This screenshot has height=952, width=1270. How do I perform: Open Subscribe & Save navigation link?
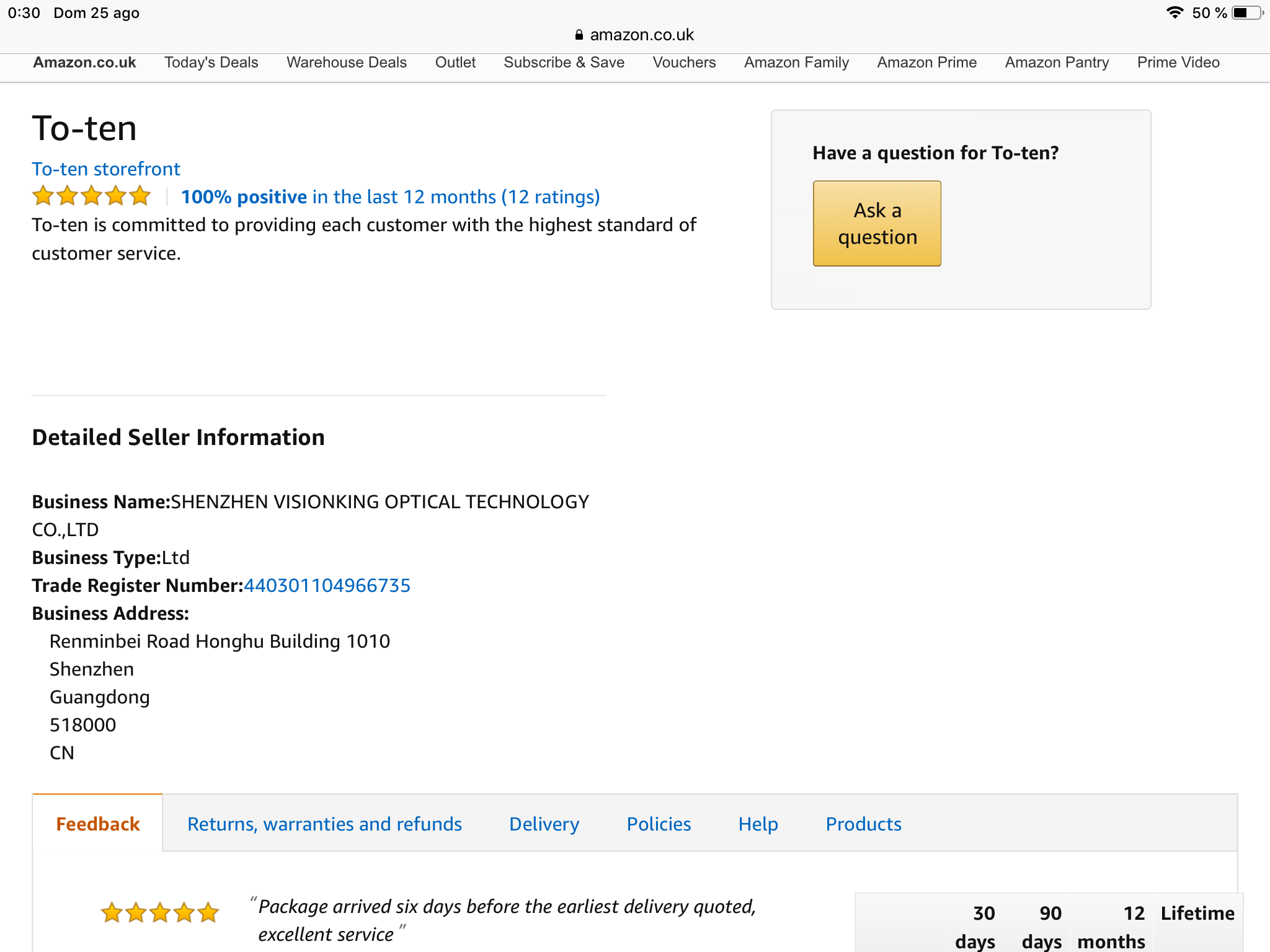click(564, 63)
